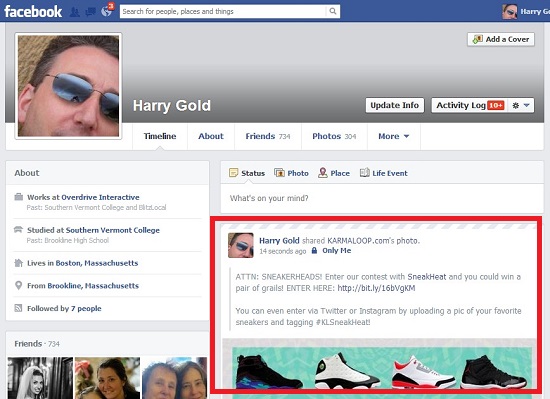This screenshot has height=399, width=550.
Task: Click the feed icon beside Followed by
Action: pyautogui.click(x=18, y=308)
